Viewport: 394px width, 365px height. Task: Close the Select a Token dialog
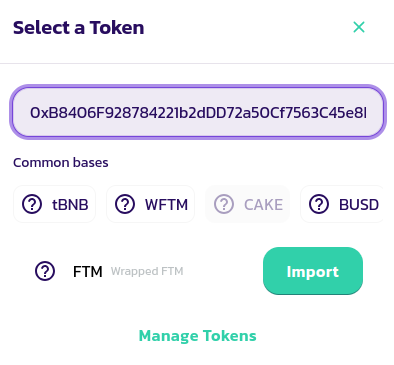pyautogui.click(x=359, y=27)
